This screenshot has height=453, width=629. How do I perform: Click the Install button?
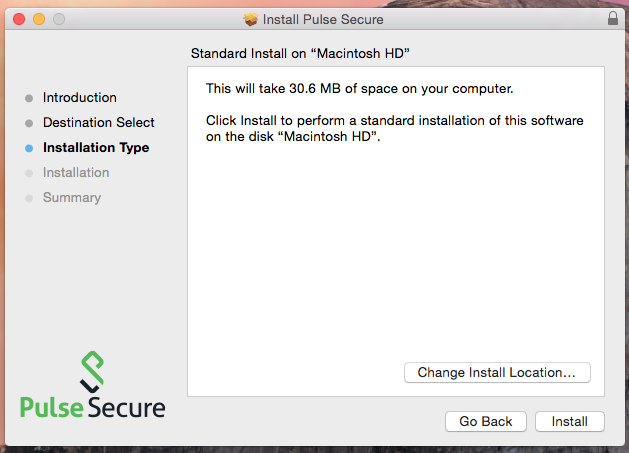click(570, 421)
